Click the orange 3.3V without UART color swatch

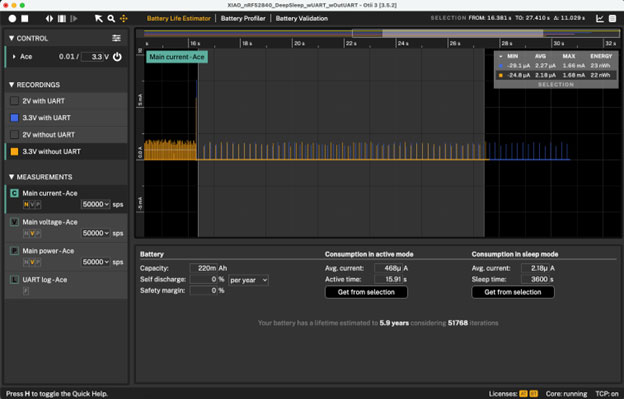click(x=14, y=152)
